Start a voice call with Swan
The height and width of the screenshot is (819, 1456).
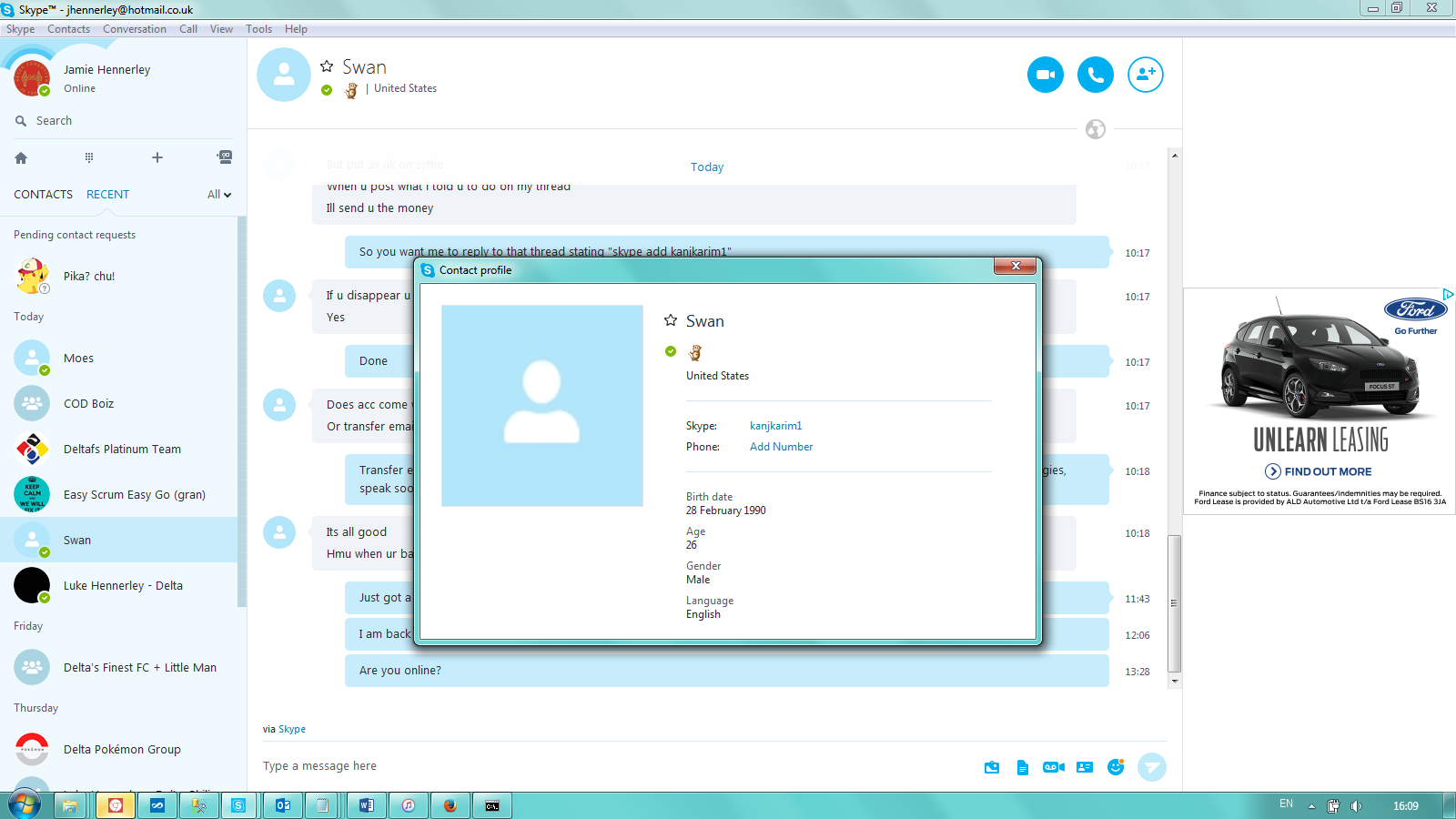(x=1096, y=75)
